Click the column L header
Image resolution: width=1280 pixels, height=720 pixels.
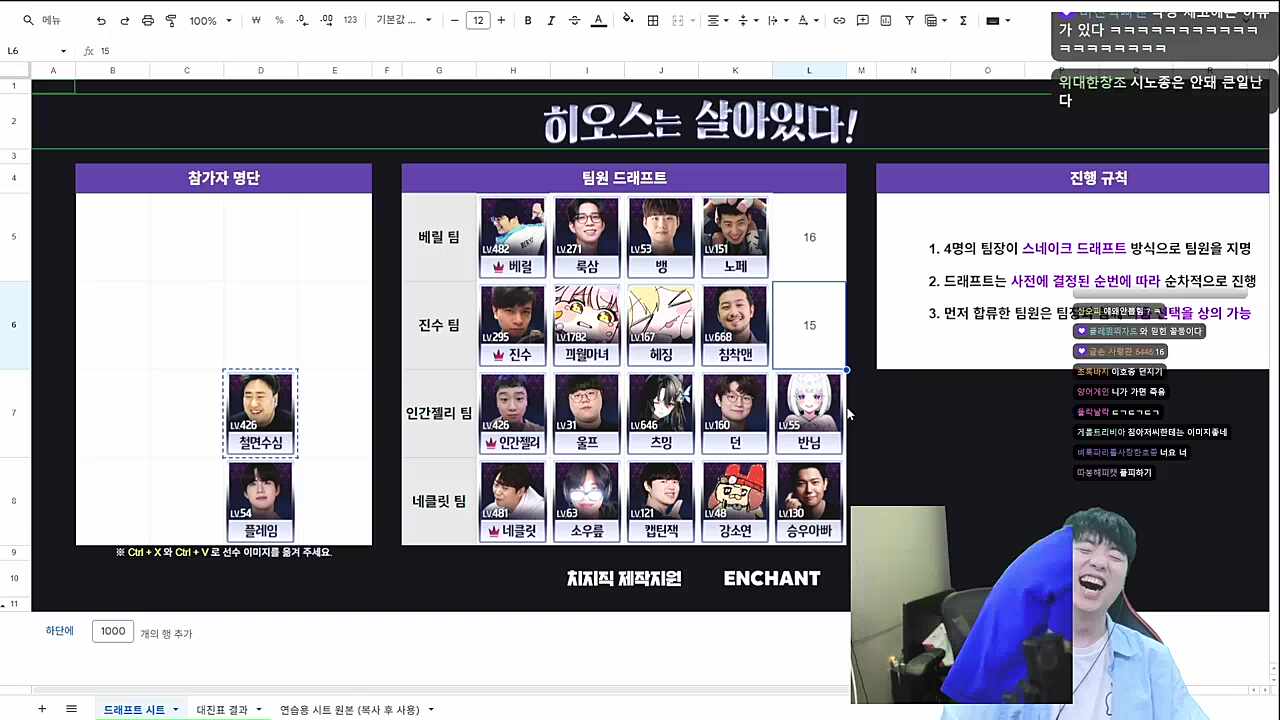click(809, 70)
